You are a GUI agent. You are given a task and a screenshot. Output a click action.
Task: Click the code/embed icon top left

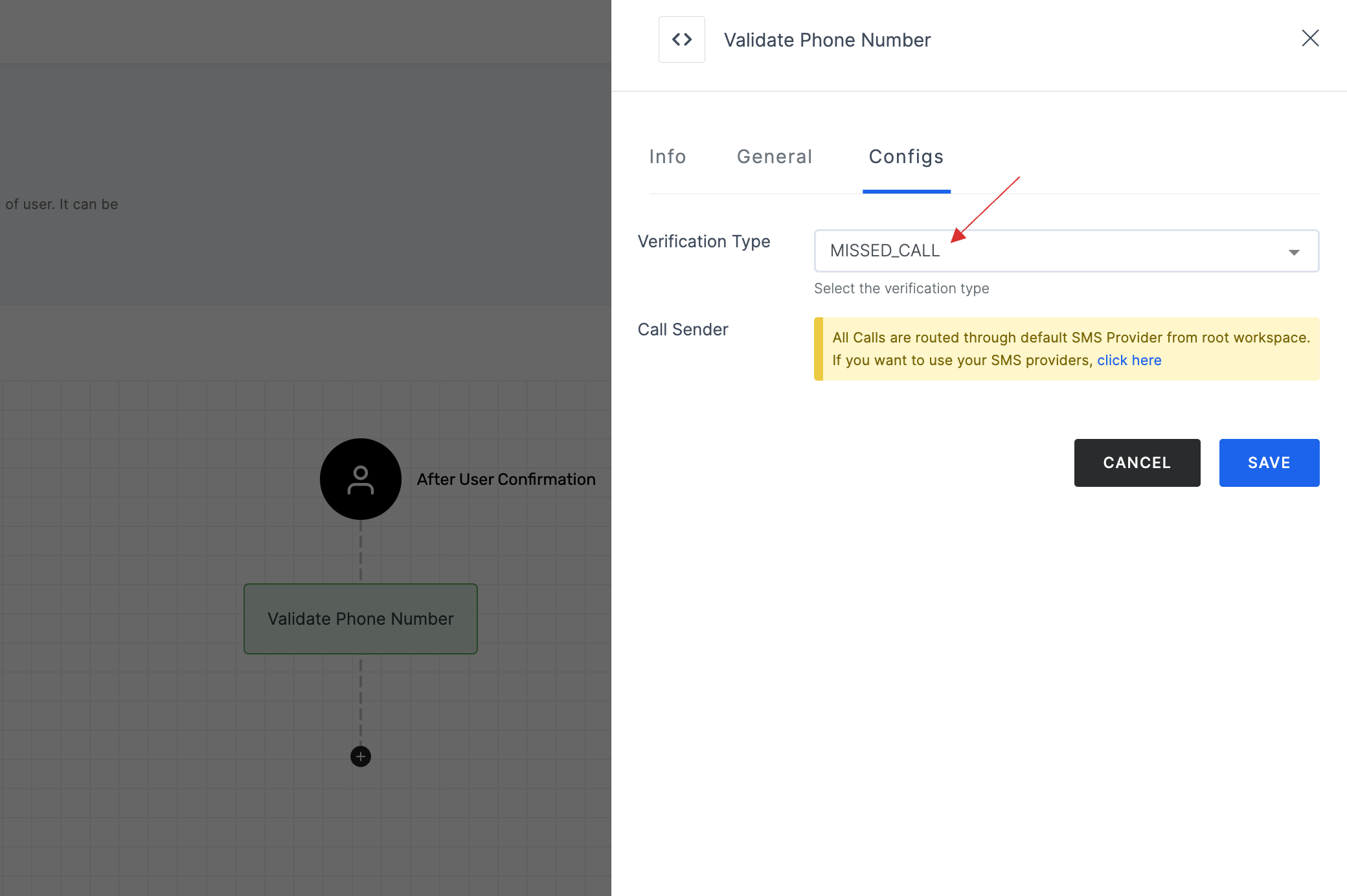click(681, 38)
